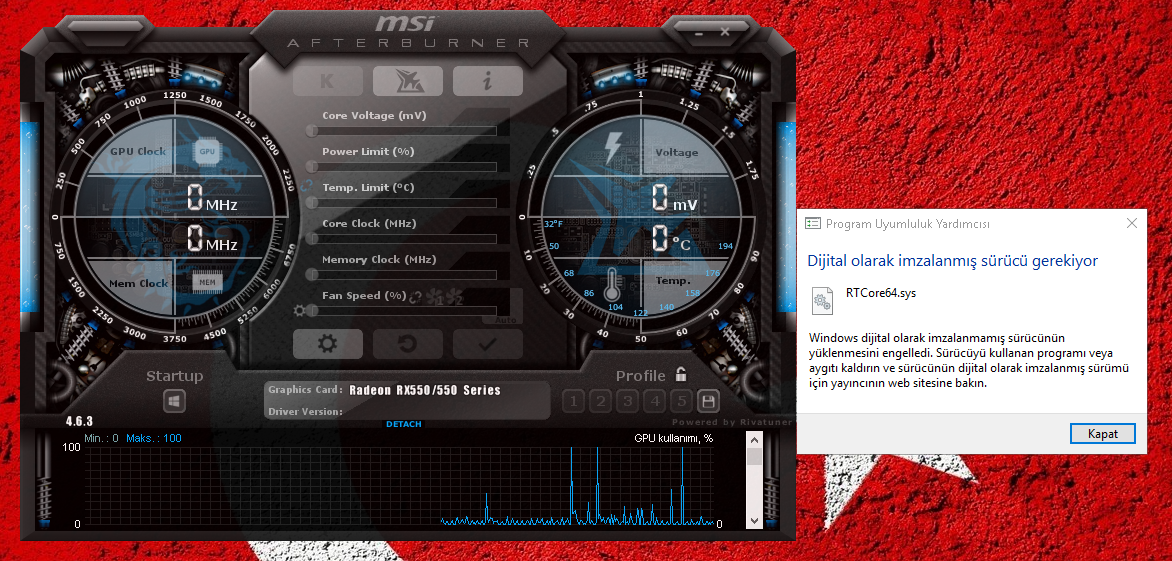Adjust Memory Clock slider handle

pos(311,274)
